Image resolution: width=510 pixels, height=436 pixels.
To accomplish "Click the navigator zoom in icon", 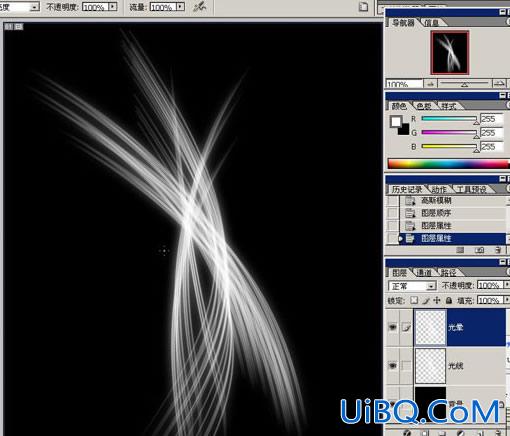I will [499, 83].
